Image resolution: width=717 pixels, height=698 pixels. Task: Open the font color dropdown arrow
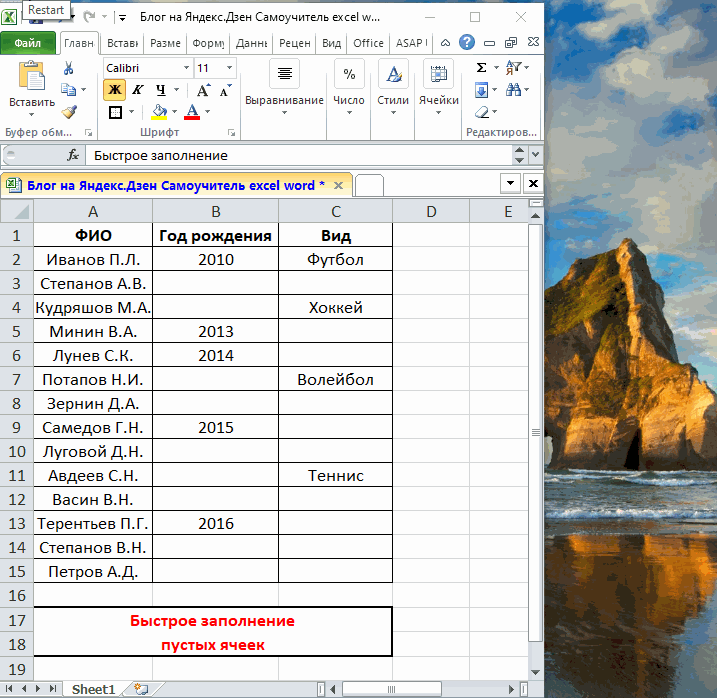[x=207, y=112]
